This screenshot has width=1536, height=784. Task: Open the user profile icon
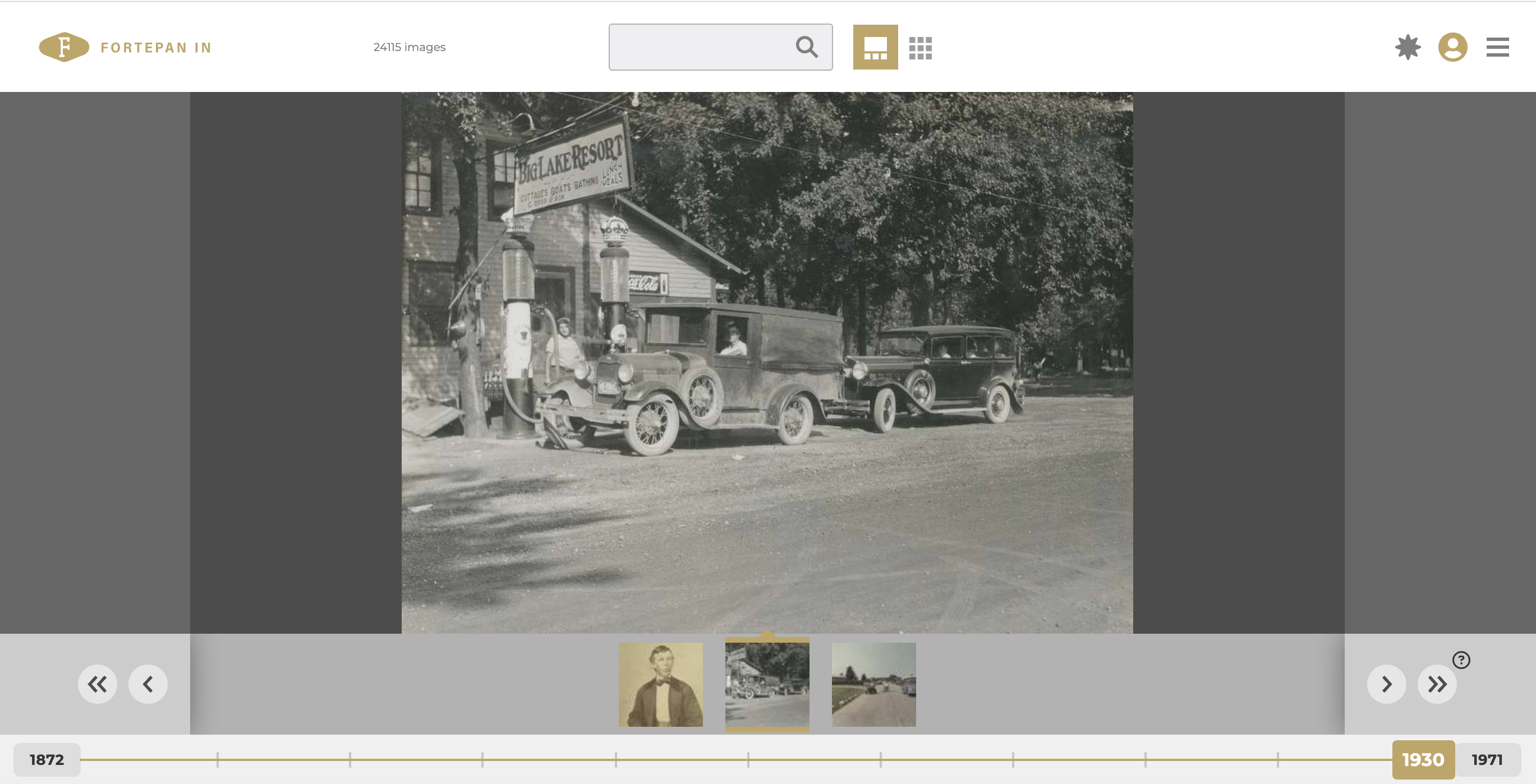click(x=1452, y=47)
